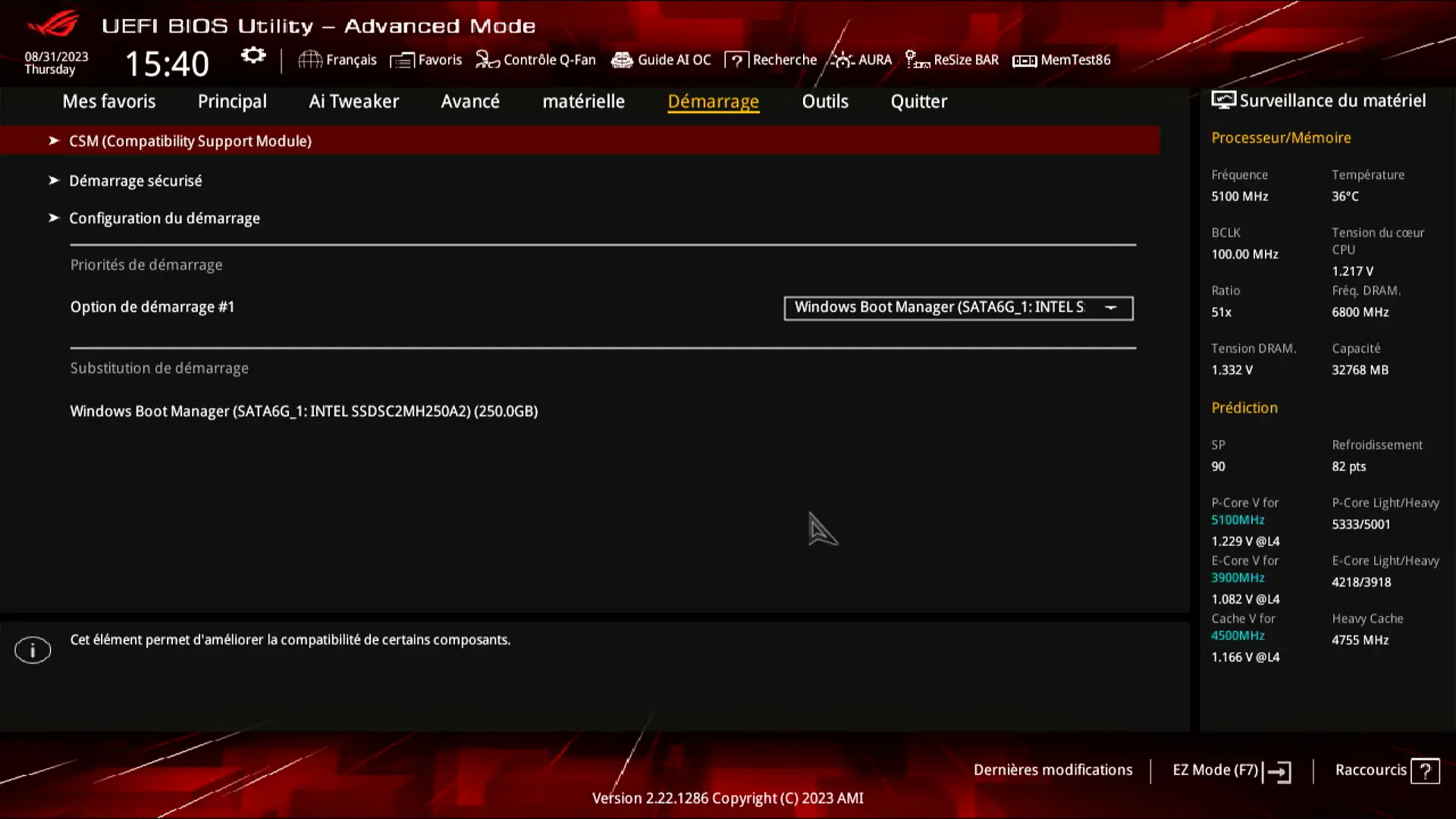The height and width of the screenshot is (819, 1456).
Task: Open Q-Fan control via fan icon
Action: (x=487, y=59)
